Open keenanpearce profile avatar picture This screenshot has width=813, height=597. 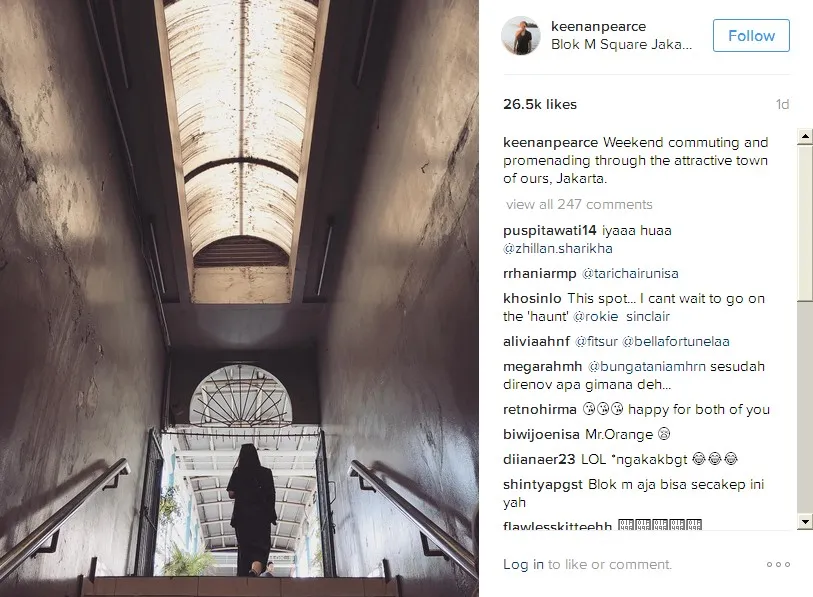coord(520,35)
